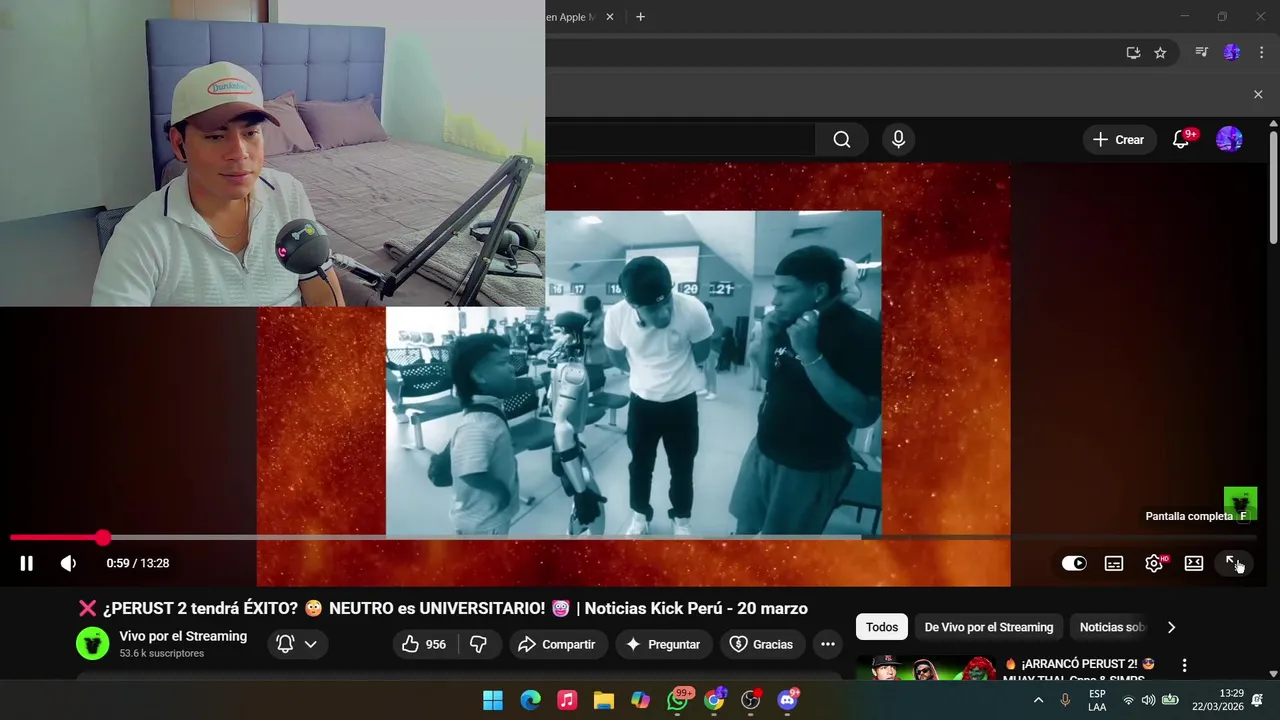Open Apple Music from the taskbar
The width and height of the screenshot is (1280, 720).
[x=567, y=700]
